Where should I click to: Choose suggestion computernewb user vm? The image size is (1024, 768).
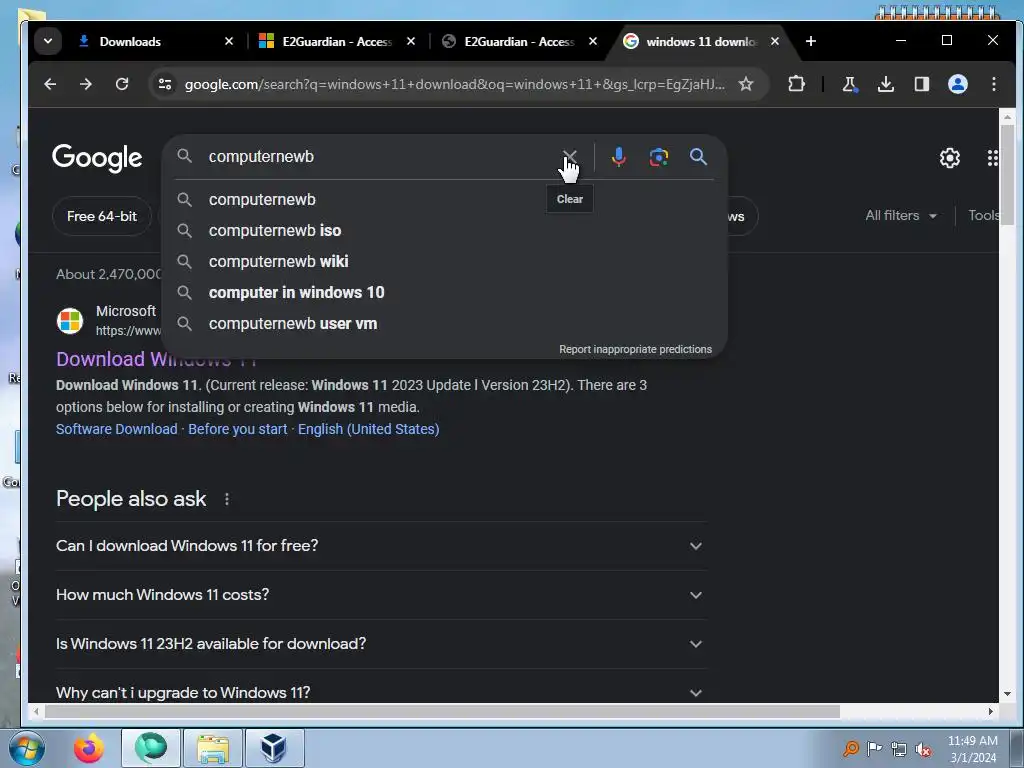(x=444, y=323)
